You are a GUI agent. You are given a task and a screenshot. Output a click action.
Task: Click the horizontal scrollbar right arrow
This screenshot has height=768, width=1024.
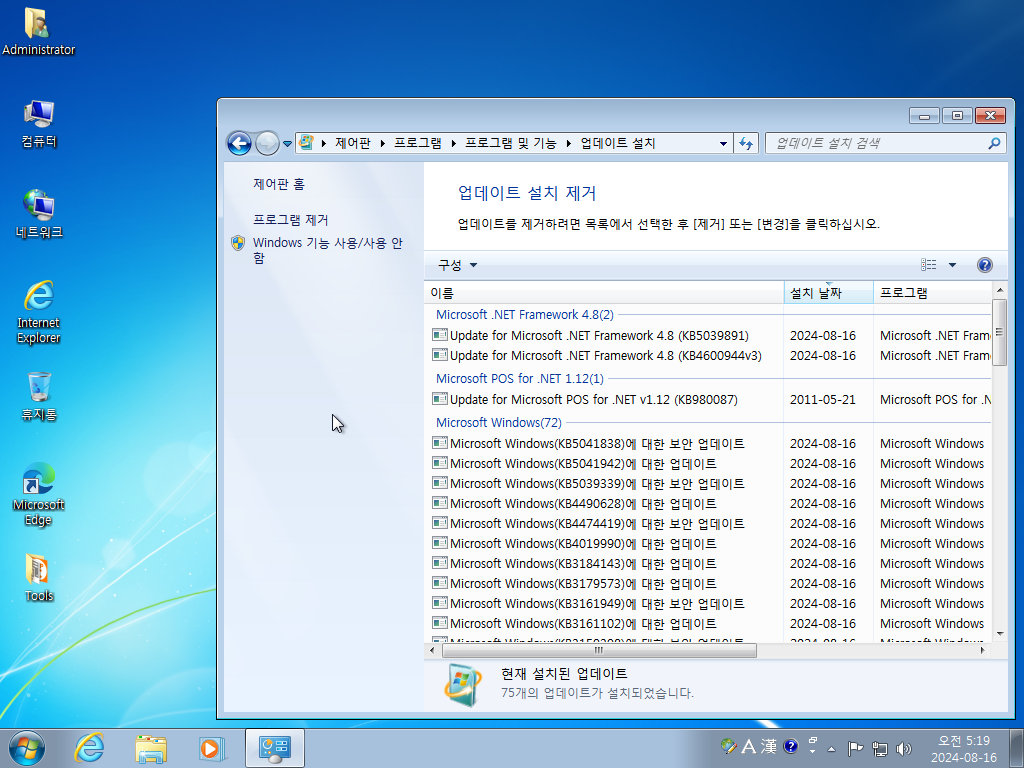click(x=982, y=650)
